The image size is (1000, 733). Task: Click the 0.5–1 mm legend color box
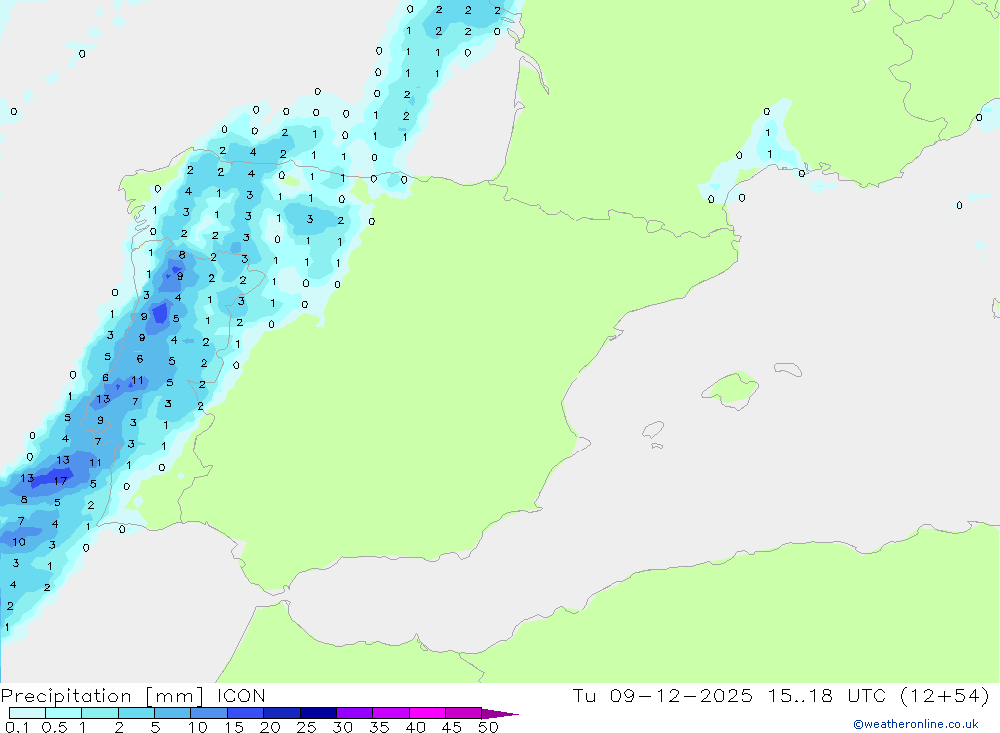click(64, 713)
